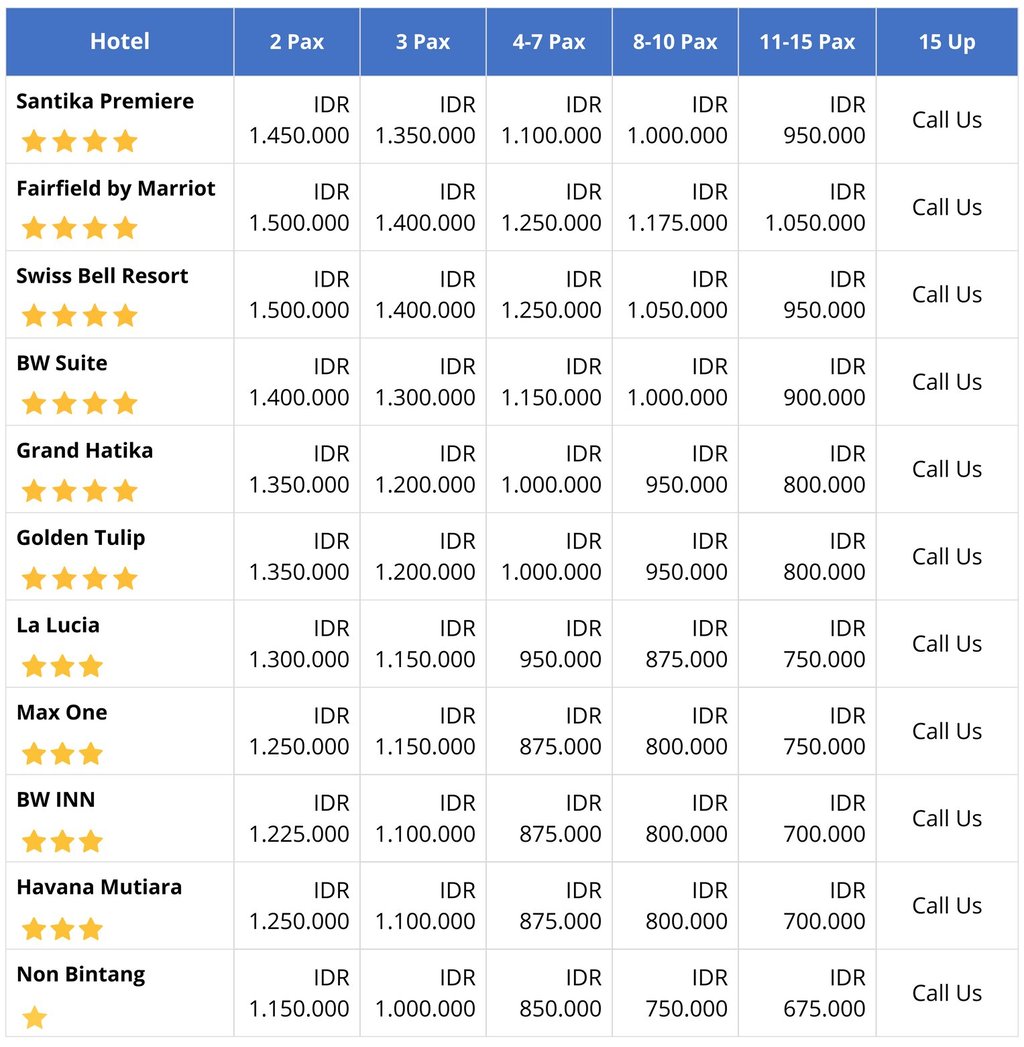Click the 2 Pax column header
1024x1047 pixels.
coord(297,41)
